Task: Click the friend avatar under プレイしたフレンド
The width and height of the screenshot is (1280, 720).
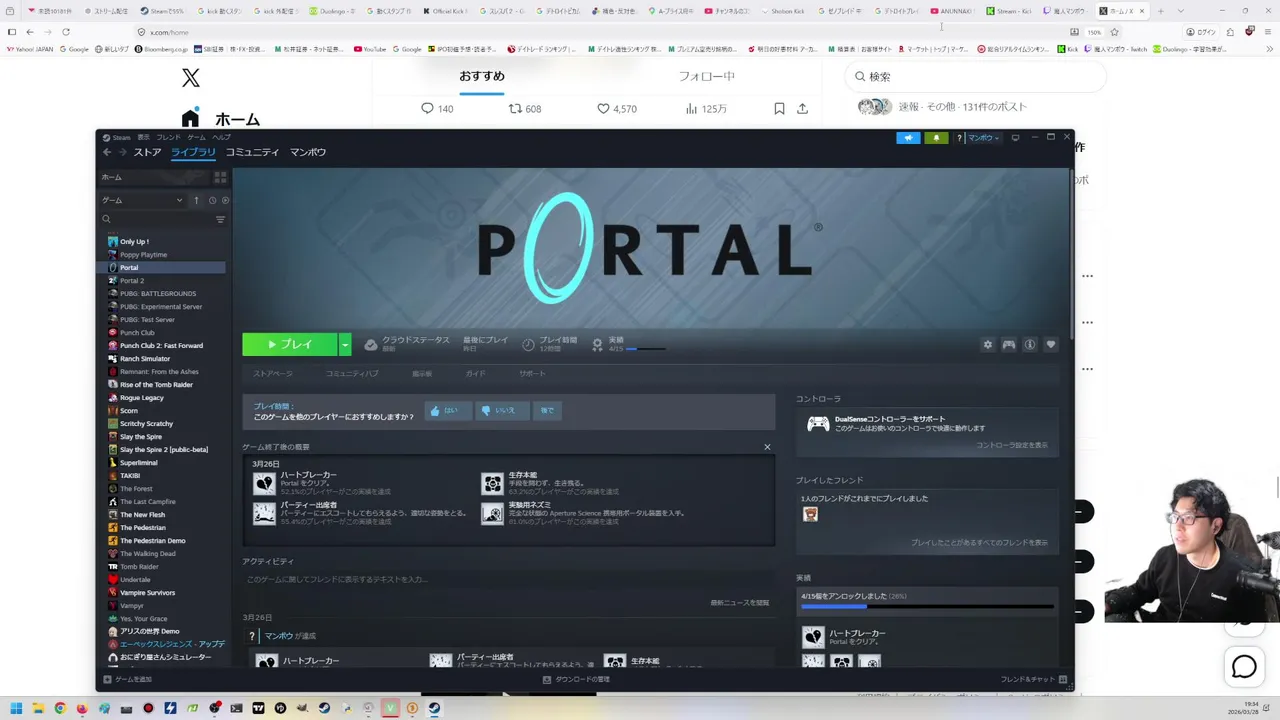Action: pos(810,514)
